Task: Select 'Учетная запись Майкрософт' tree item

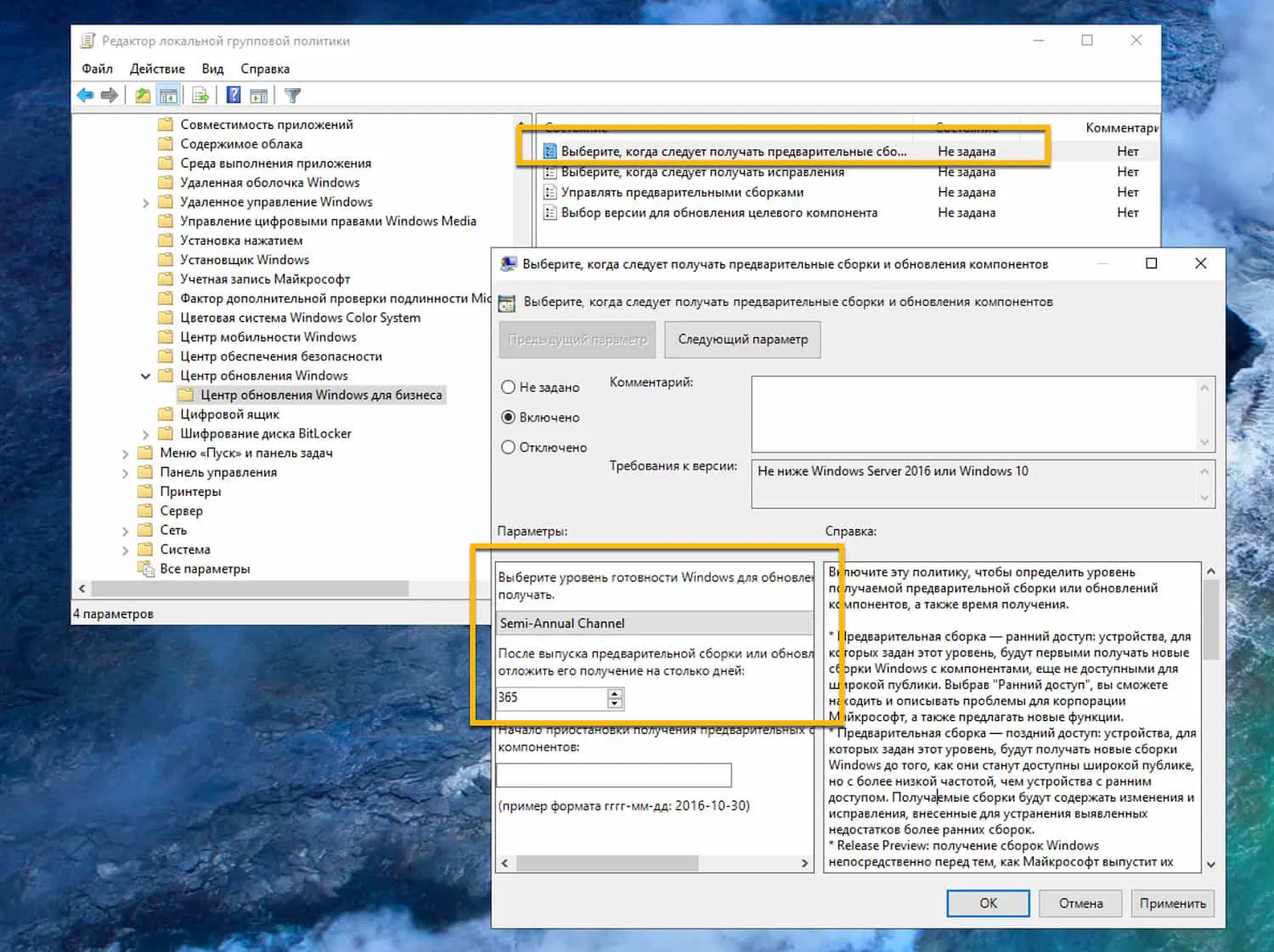Action: point(265,279)
